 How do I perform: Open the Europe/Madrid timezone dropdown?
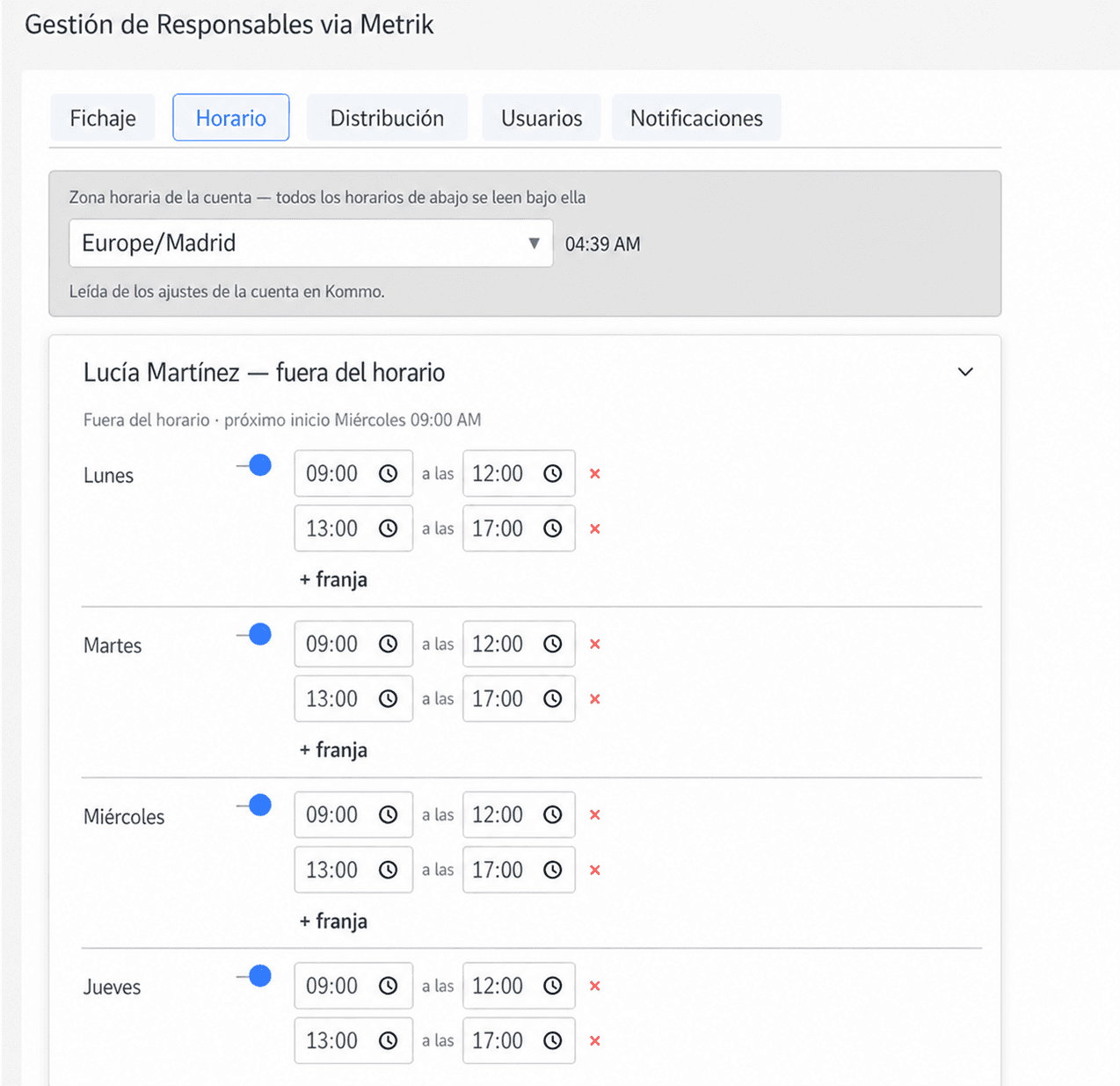click(310, 243)
